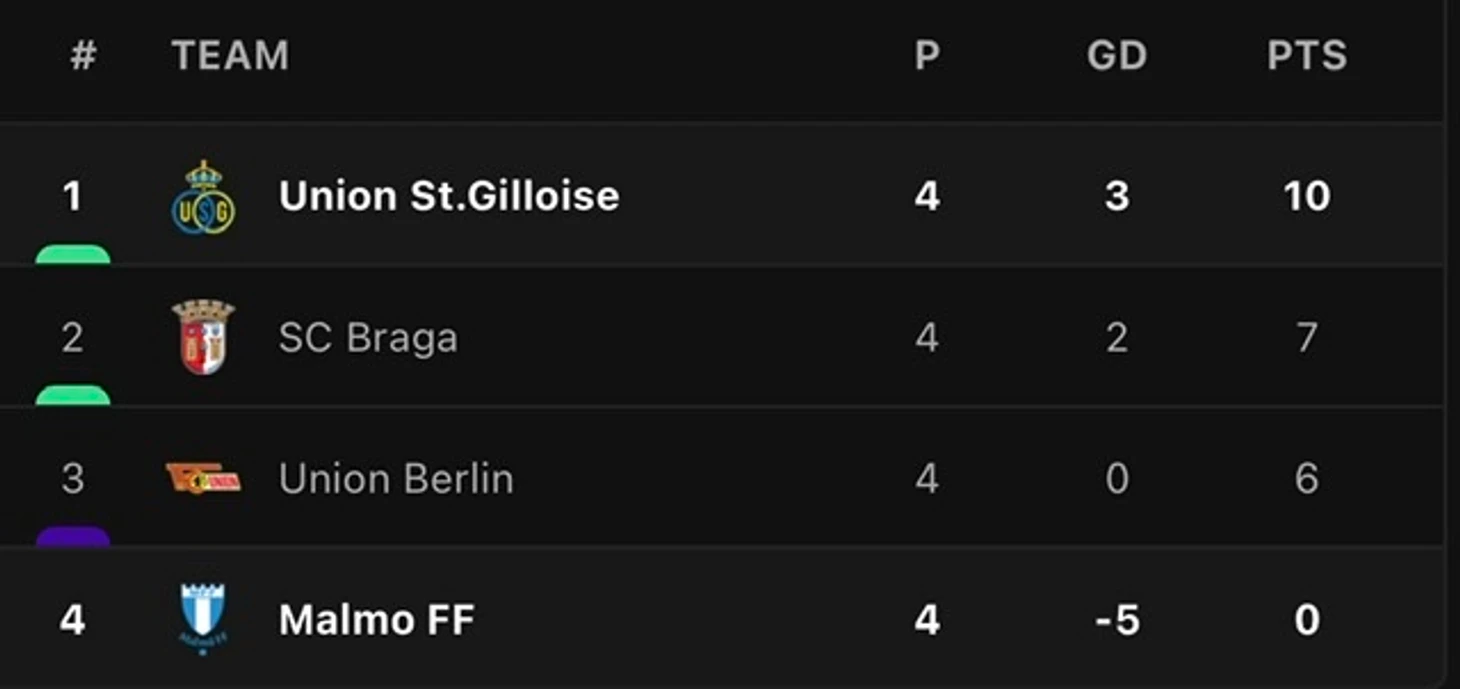This screenshot has height=689, width=1460.
Task: Click green qualification marker under position 2
Action: tap(73, 395)
